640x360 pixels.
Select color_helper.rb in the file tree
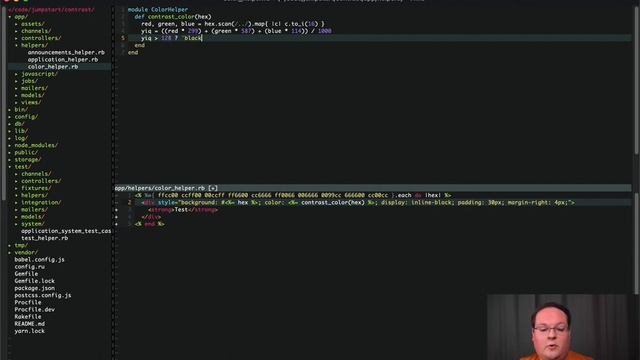(x=53, y=67)
